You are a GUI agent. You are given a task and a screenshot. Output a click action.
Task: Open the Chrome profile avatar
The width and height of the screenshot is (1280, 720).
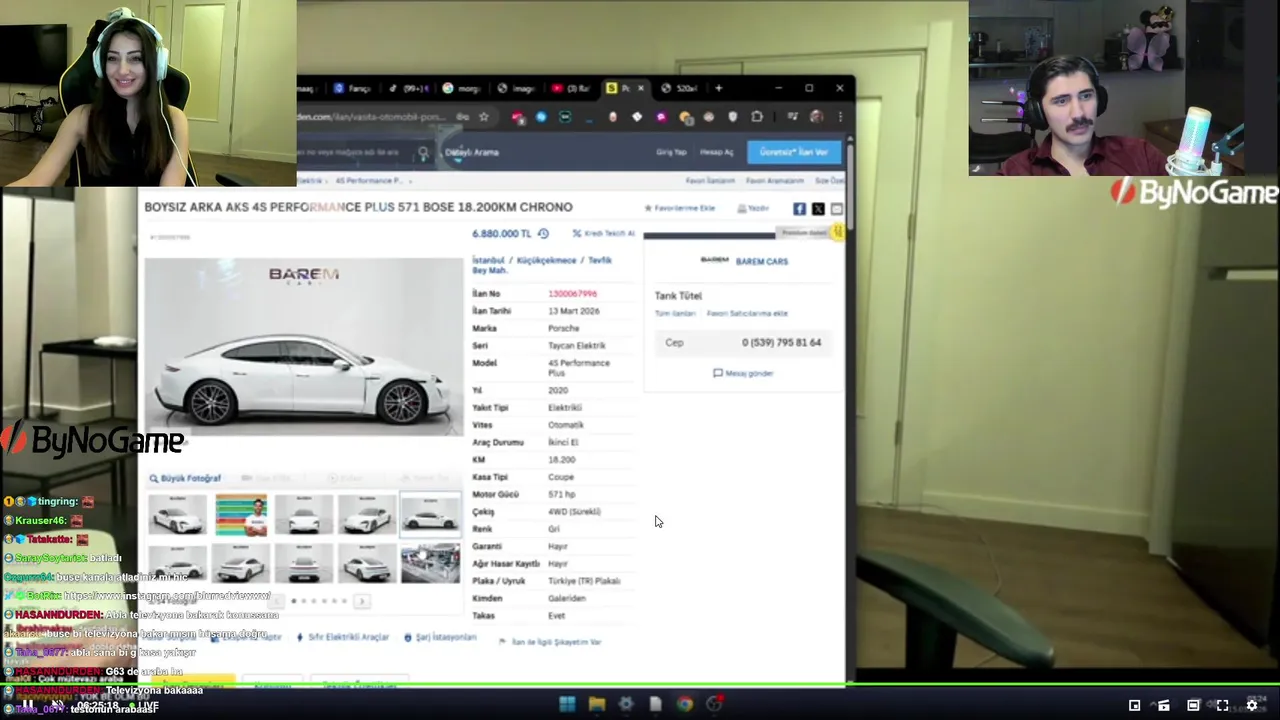(x=817, y=117)
